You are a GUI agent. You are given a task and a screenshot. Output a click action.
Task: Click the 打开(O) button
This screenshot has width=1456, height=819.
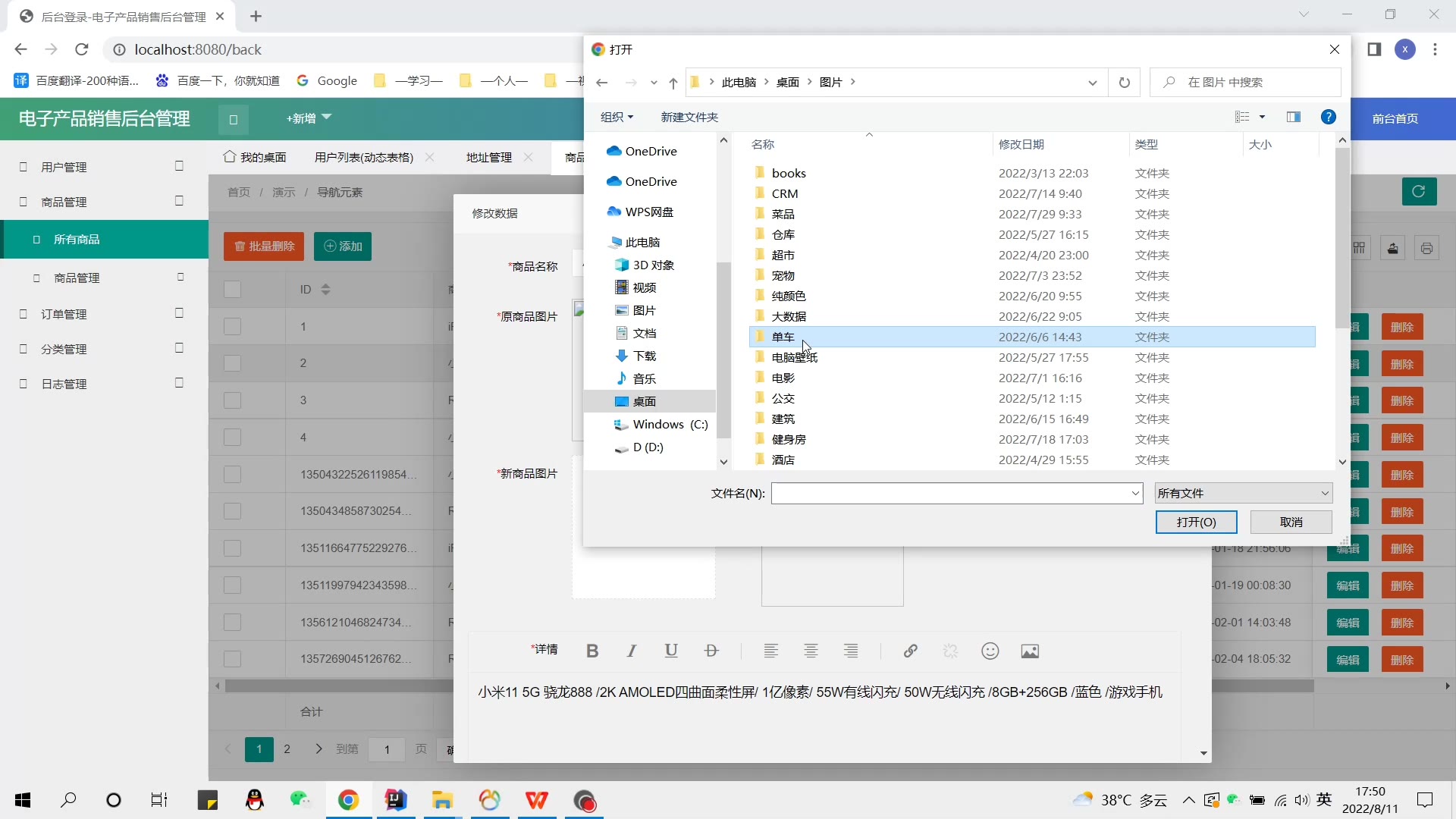1196,522
